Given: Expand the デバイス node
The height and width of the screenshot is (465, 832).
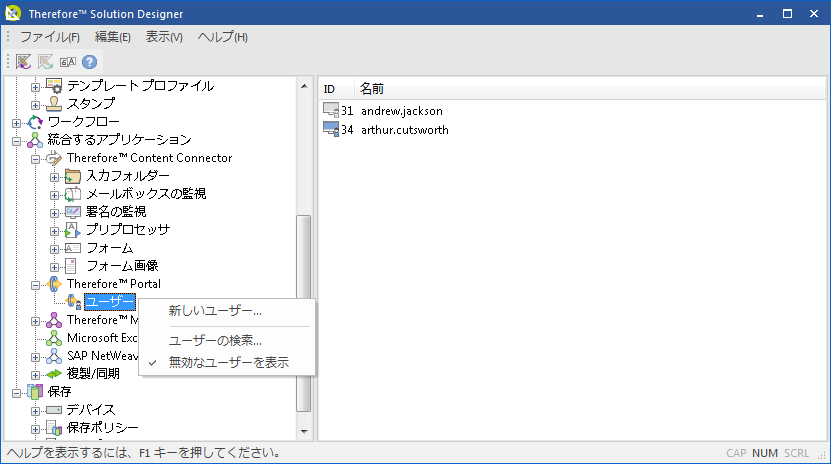Looking at the screenshot, I should (x=35, y=411).
